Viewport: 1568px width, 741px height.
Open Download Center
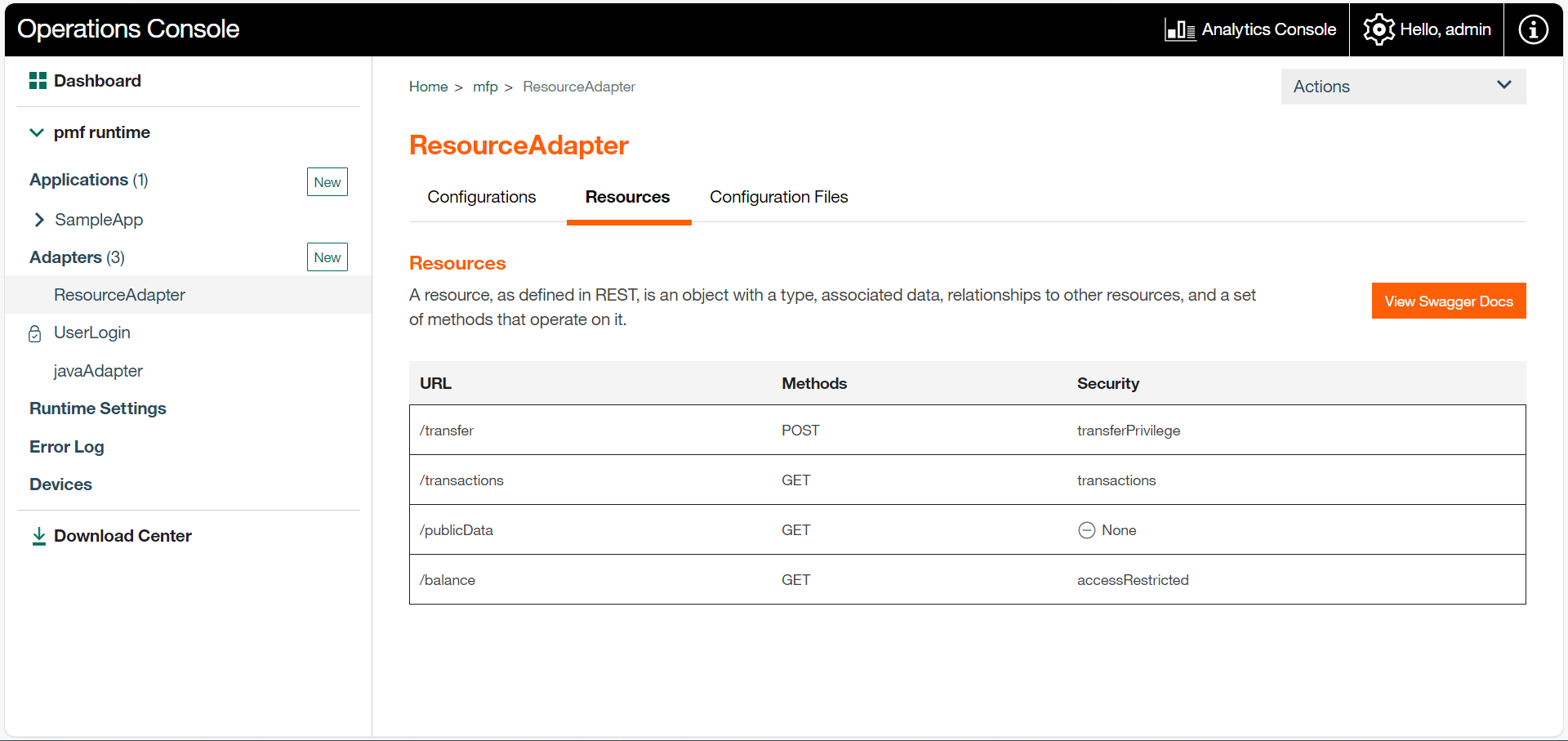pos(122,536)
